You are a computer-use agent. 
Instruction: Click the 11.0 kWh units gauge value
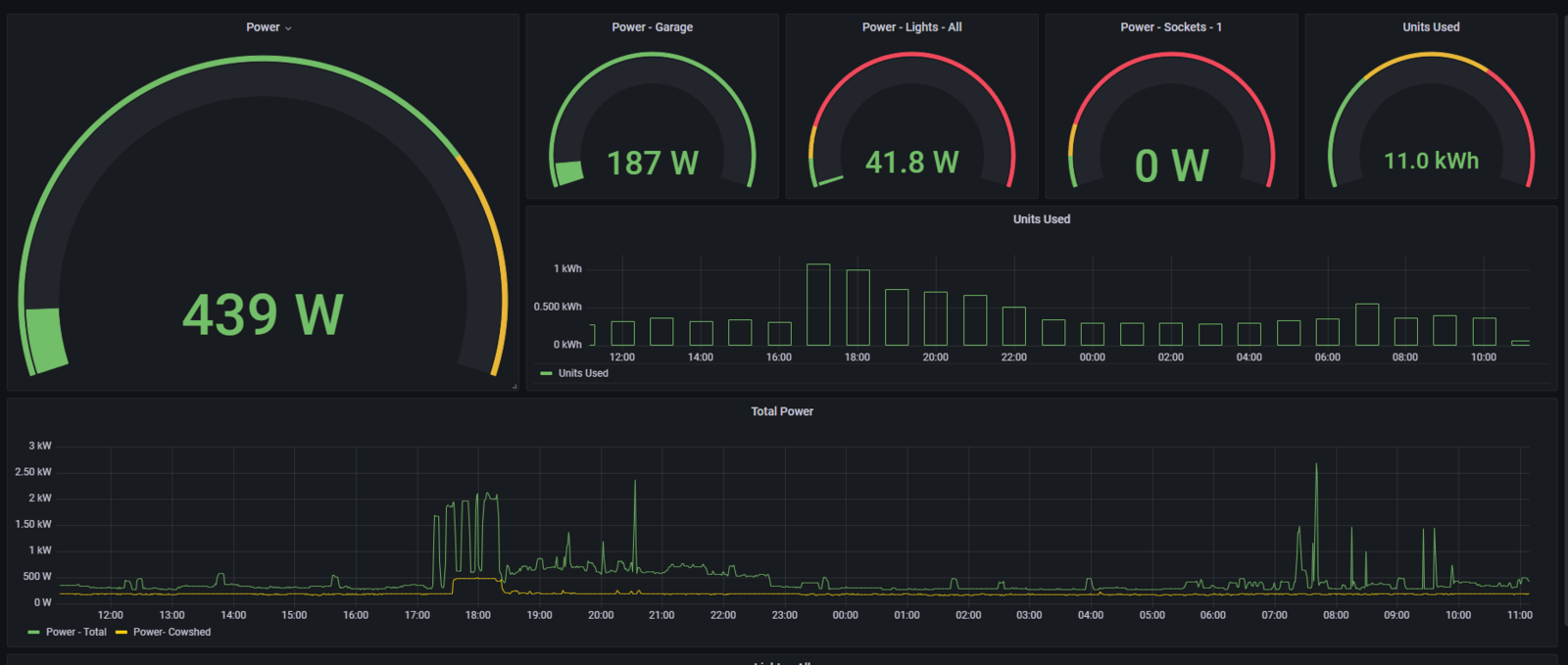click(1431, 162)
